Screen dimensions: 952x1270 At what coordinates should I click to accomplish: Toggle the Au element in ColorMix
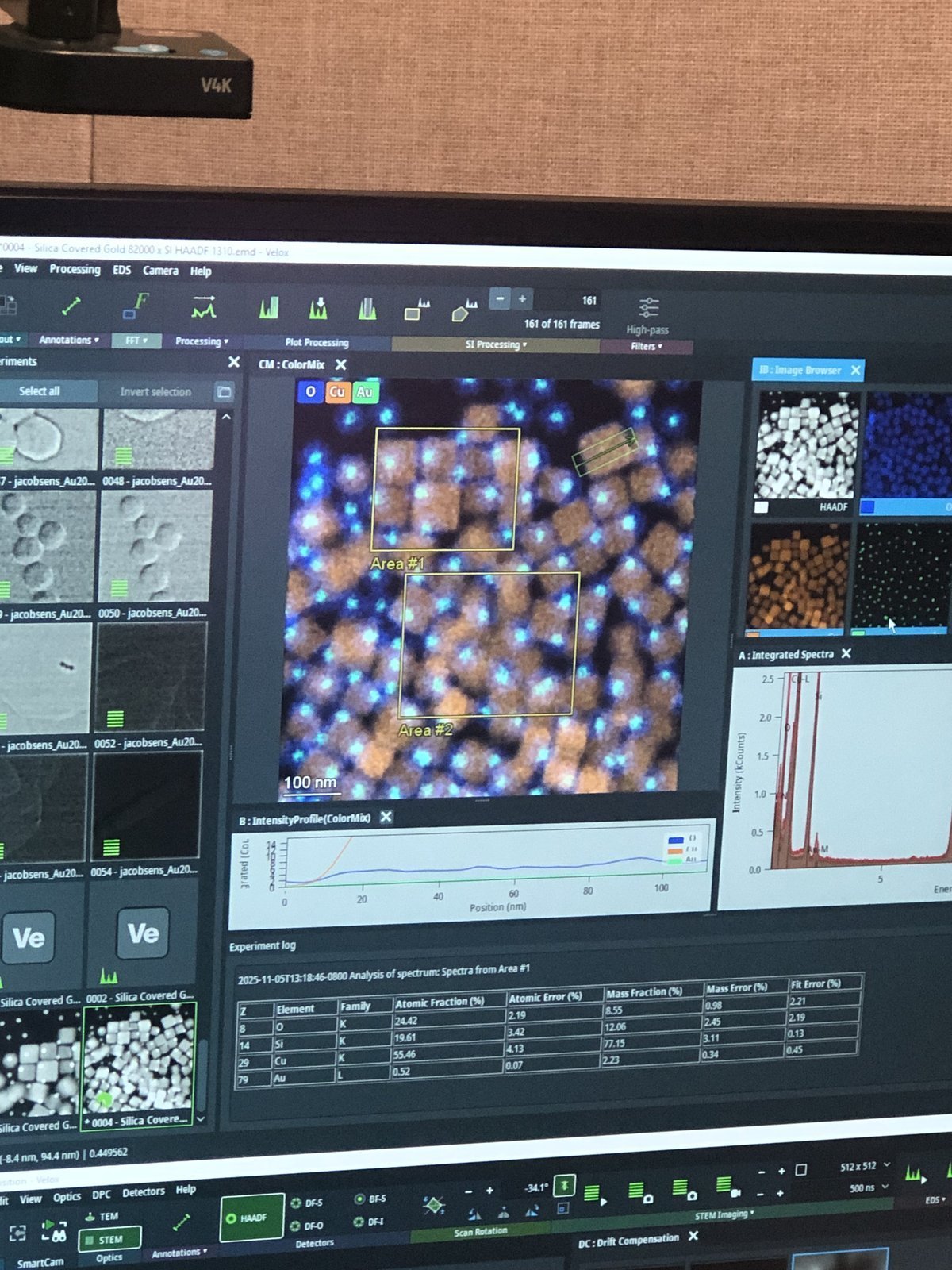(364, 392)
